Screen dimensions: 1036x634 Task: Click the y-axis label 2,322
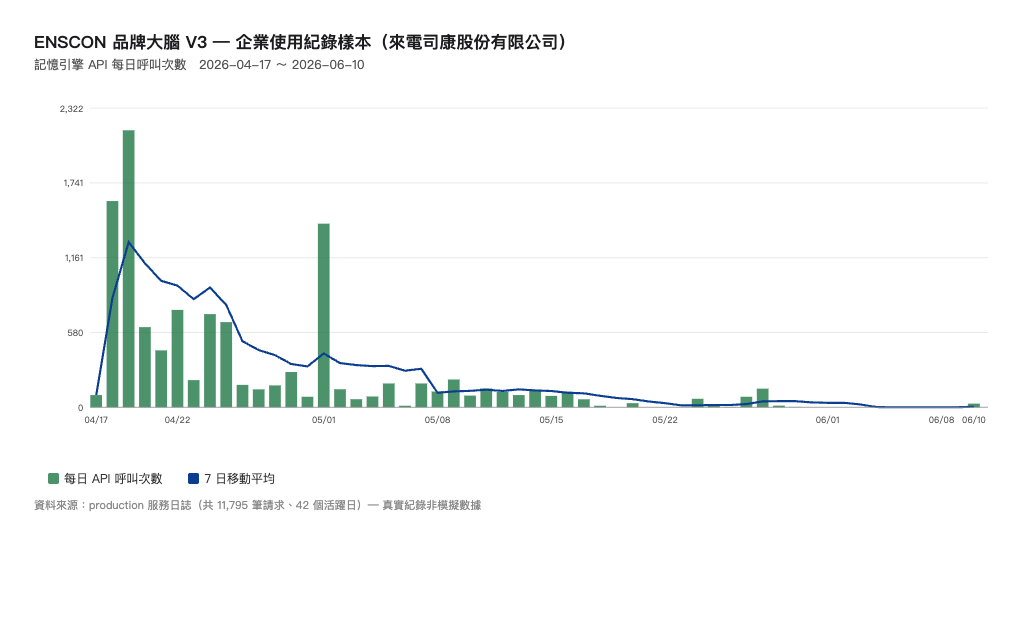(x=71, y=108)
